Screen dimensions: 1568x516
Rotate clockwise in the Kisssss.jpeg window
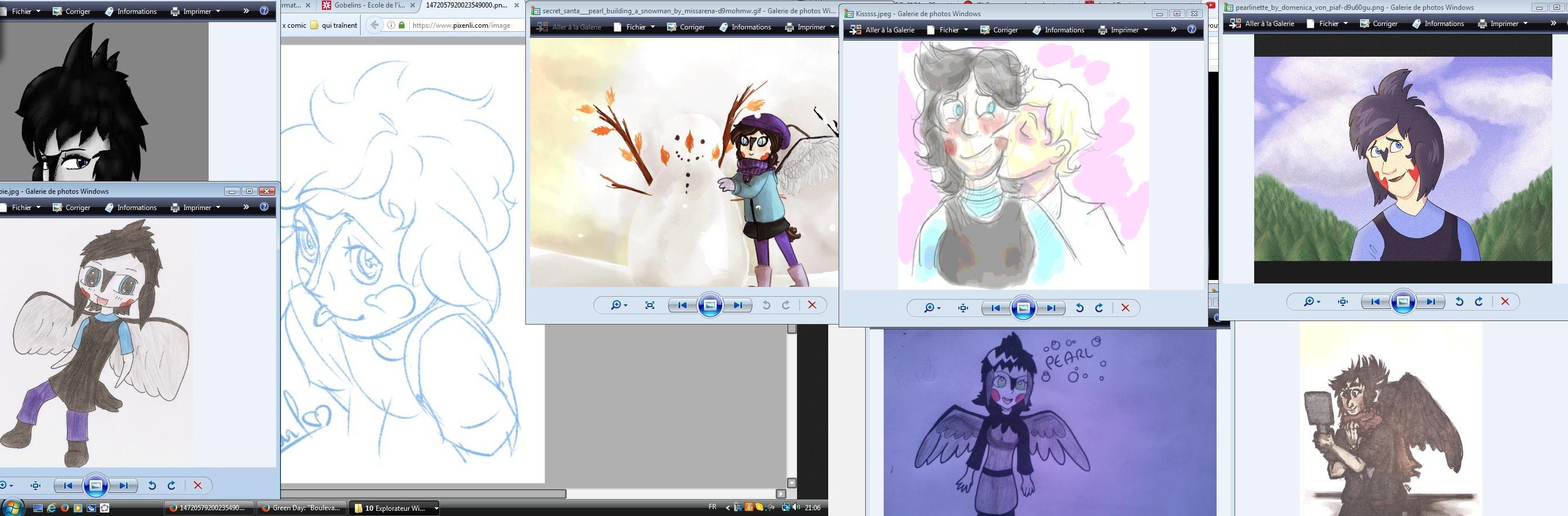coord(1099,308)
